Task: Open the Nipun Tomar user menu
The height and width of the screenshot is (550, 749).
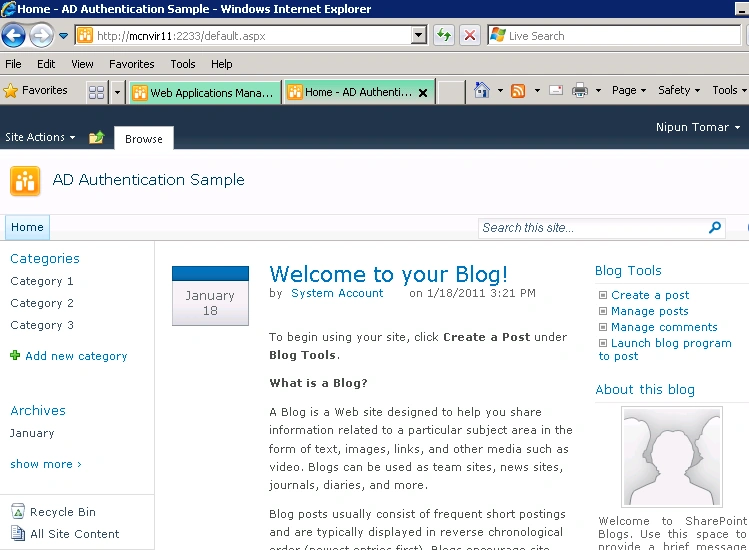Action: pyautogui.click(x=697, y=127)
